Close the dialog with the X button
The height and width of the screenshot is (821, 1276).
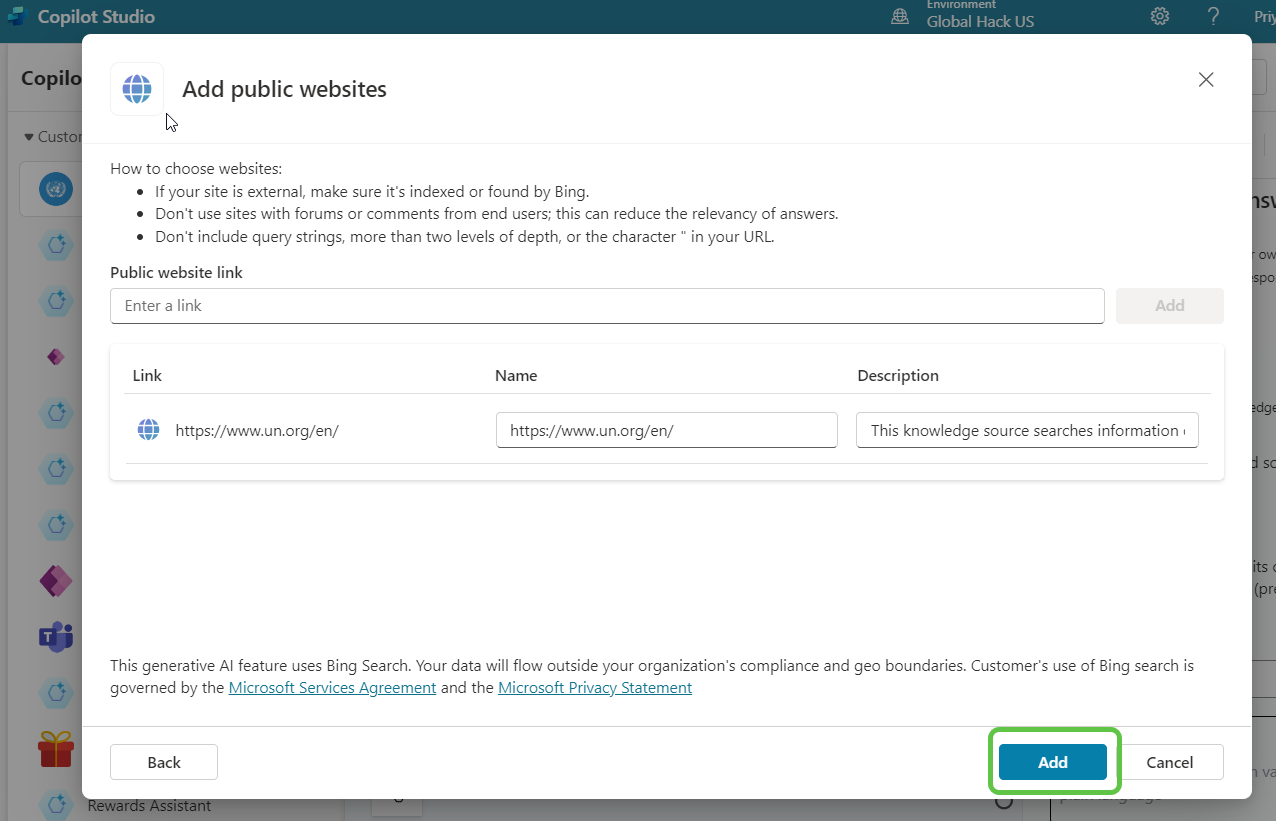[1206, 80]
